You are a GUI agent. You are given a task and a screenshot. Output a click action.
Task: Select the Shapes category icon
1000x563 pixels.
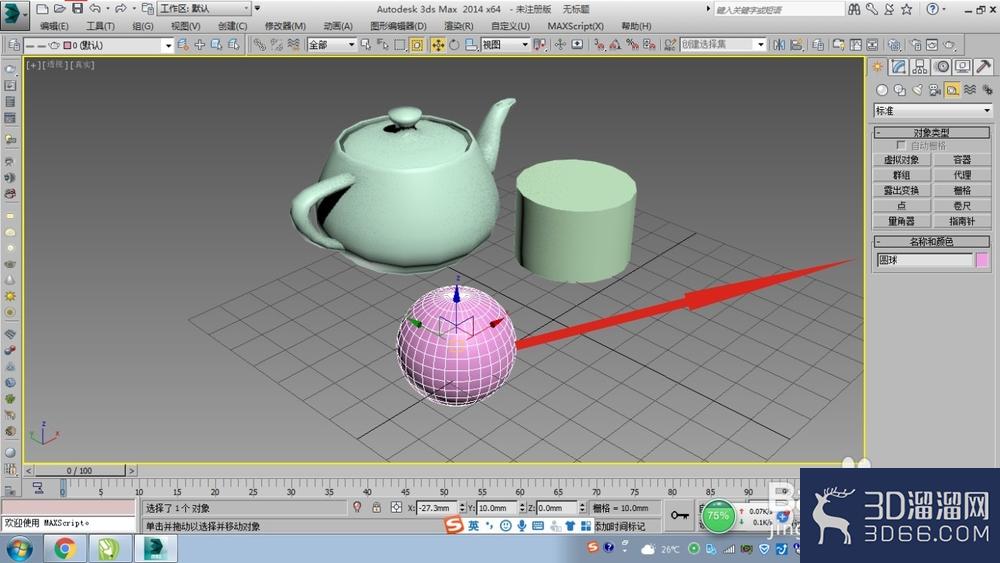coord(900,90)
